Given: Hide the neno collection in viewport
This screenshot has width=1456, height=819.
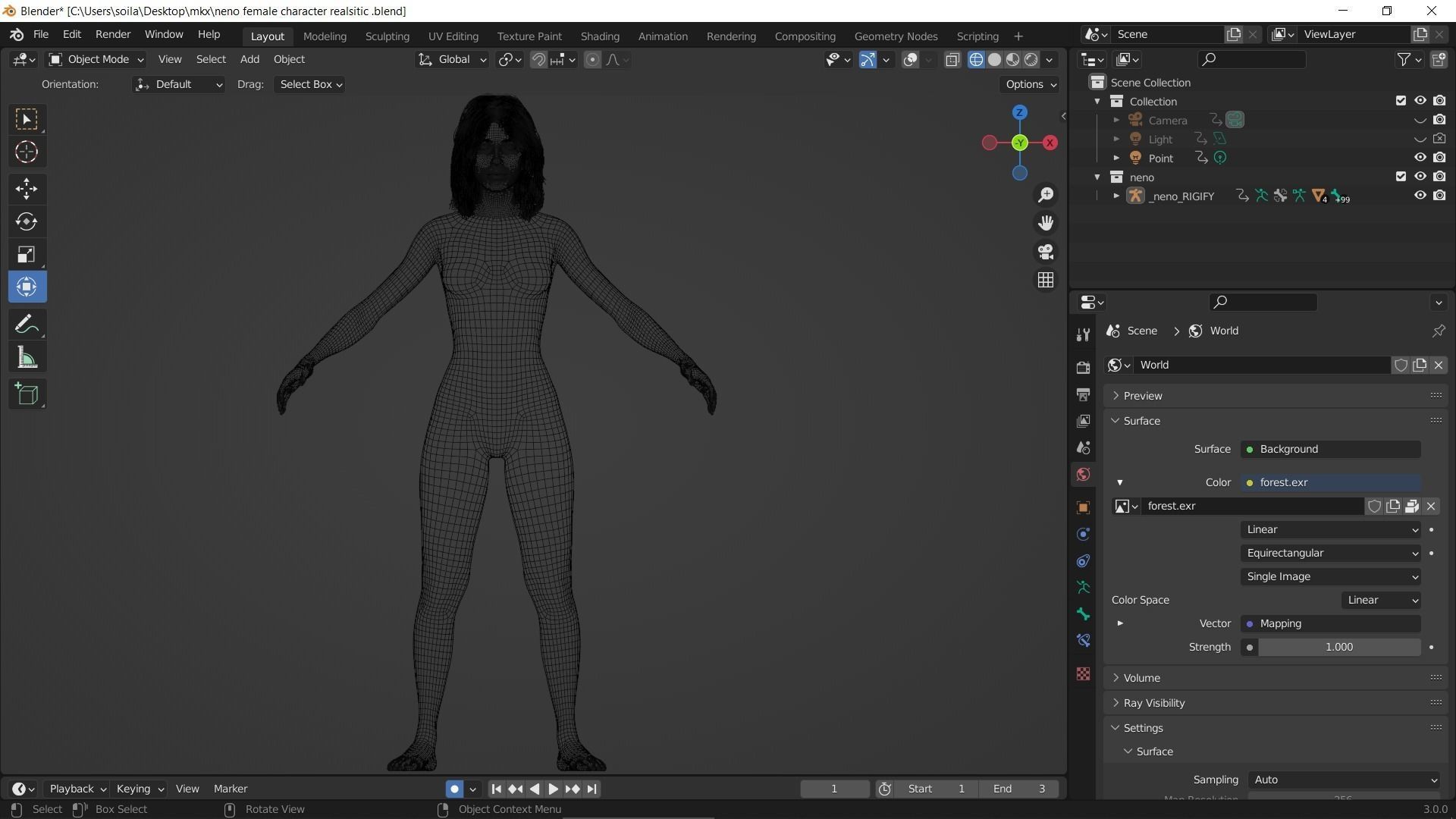Looking at the screenshot, I should (x=1420, y=177).
